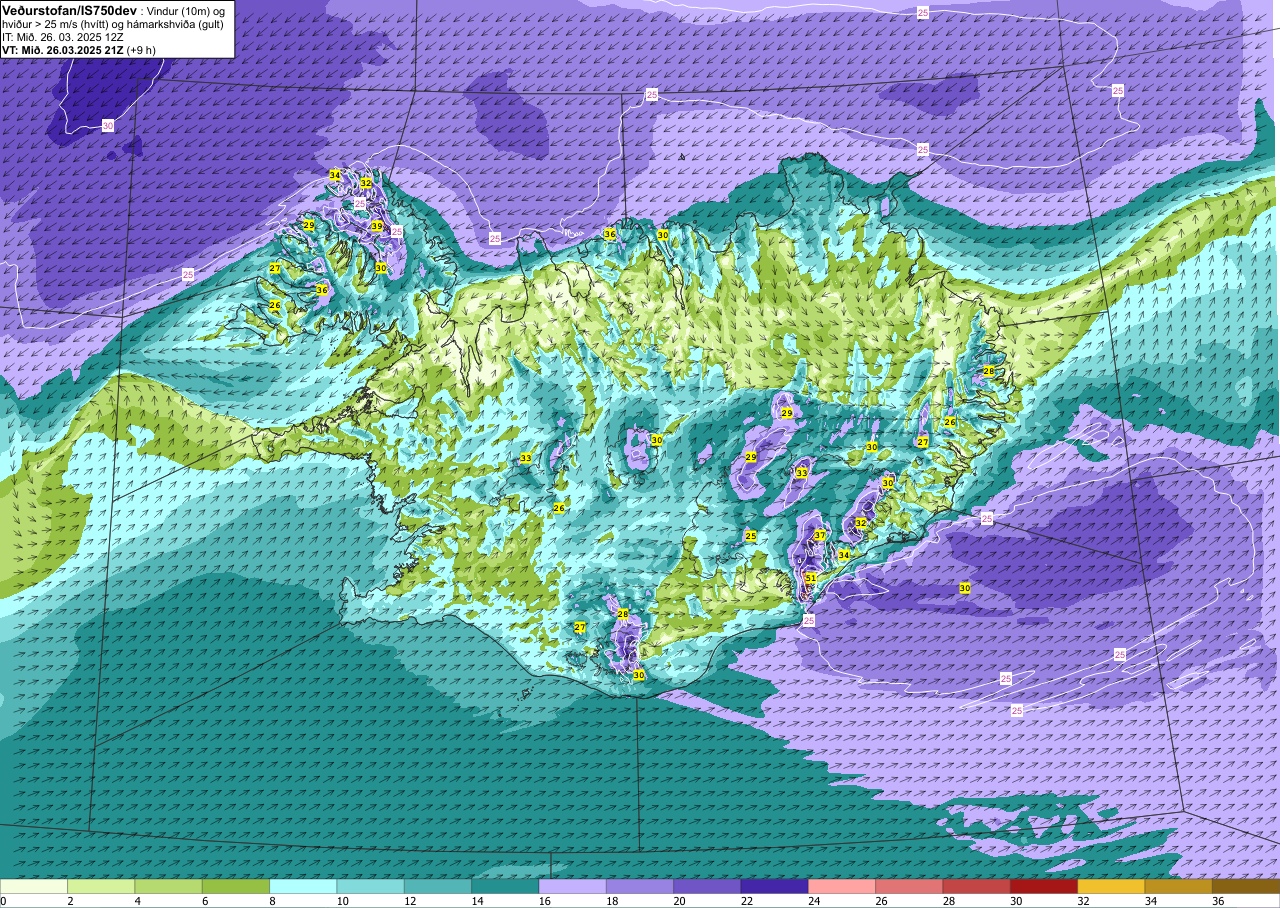Pick the 8–10 m/s light cyan legend swatch
Screen dimensions: 1280x908
303,886
